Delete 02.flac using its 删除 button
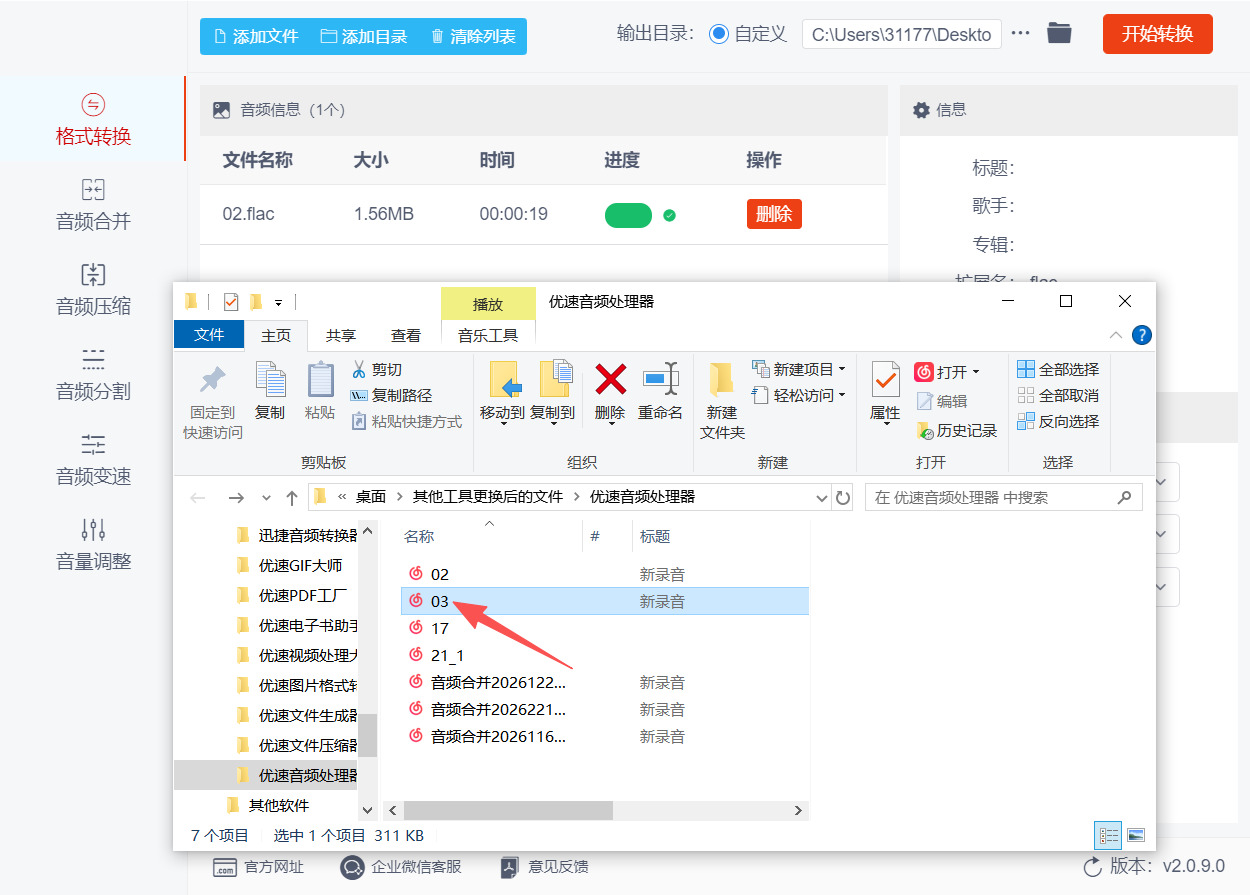This screenshot has height=895, width=1250. tap(773, 214)
